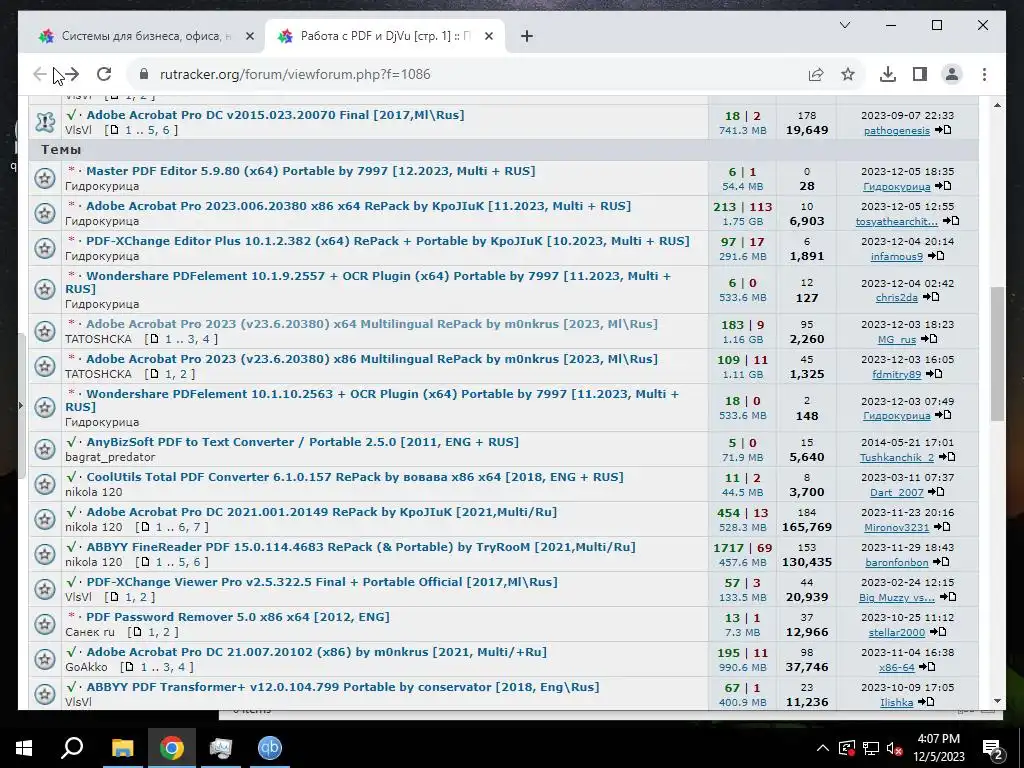Open PDF-XChange Viewer Pro v2.5.322.5 topic
Viewport: 1024px width, 768px height.
[322, 582]
